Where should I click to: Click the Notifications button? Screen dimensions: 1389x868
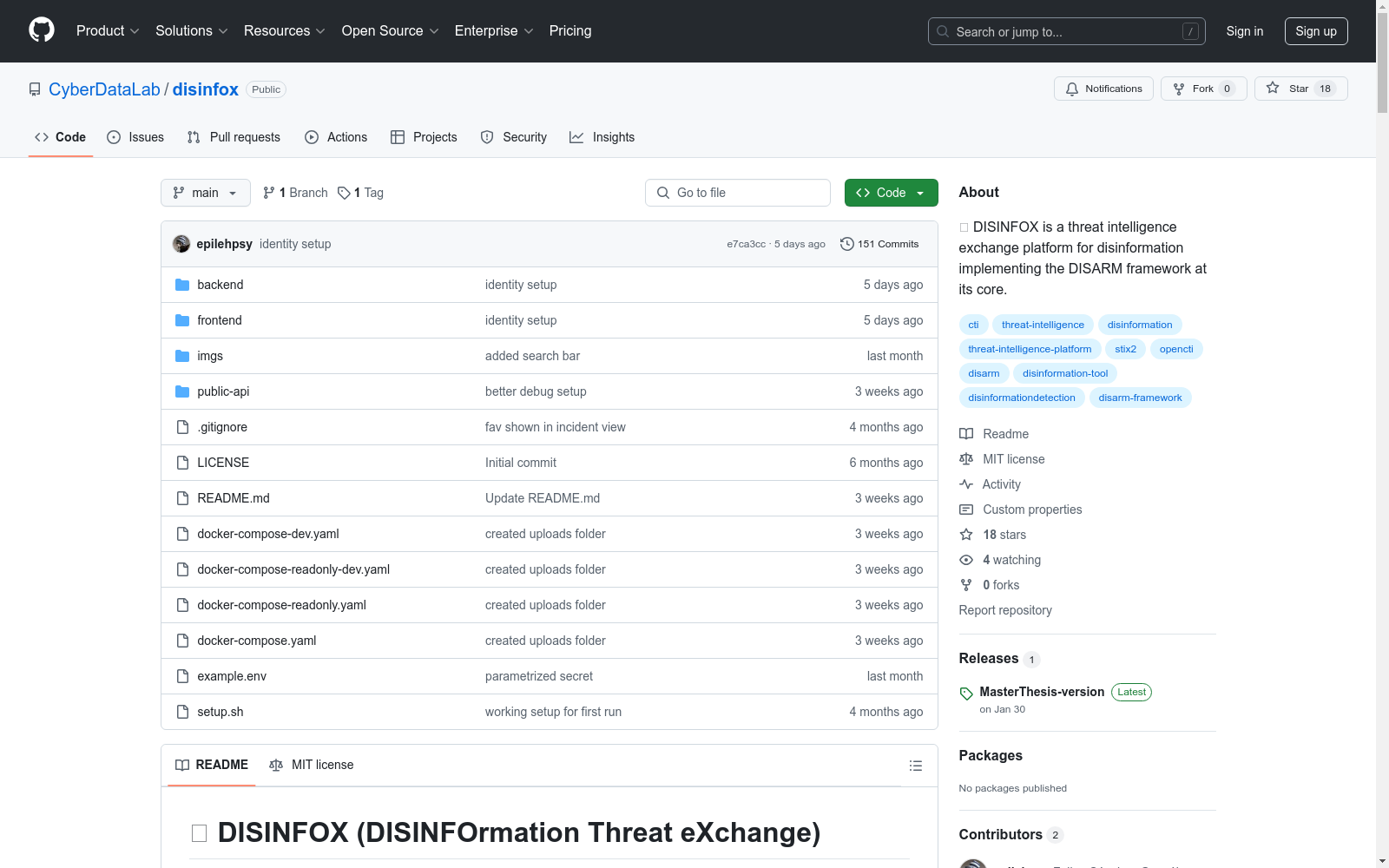click(1103, 89)
